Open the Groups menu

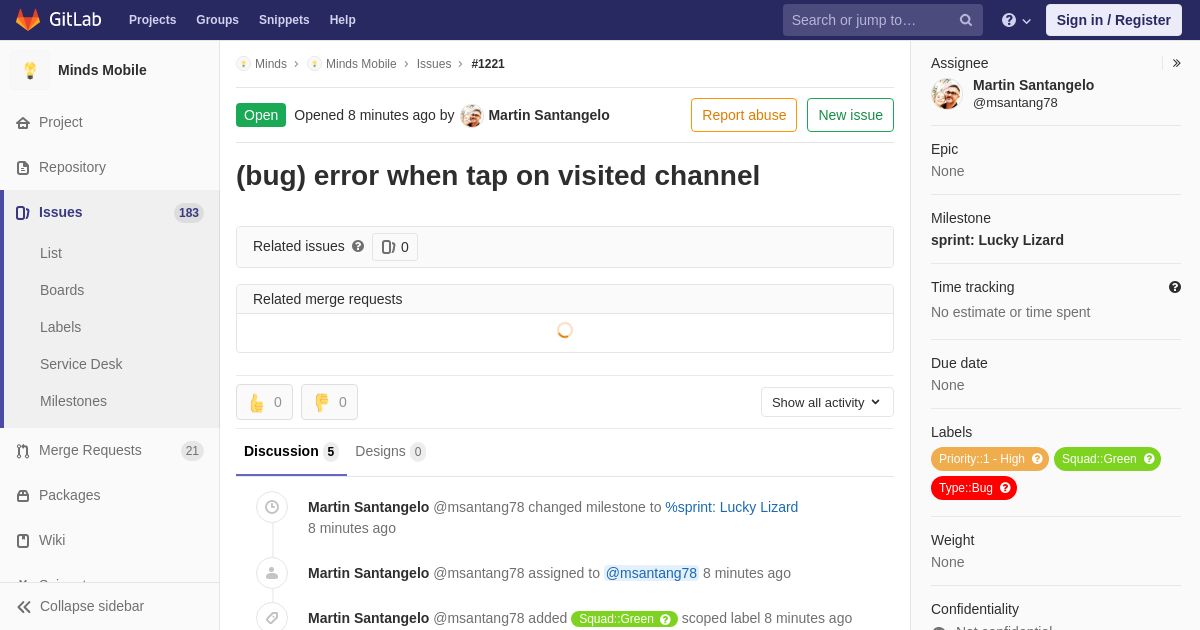(x=217, y=20)
